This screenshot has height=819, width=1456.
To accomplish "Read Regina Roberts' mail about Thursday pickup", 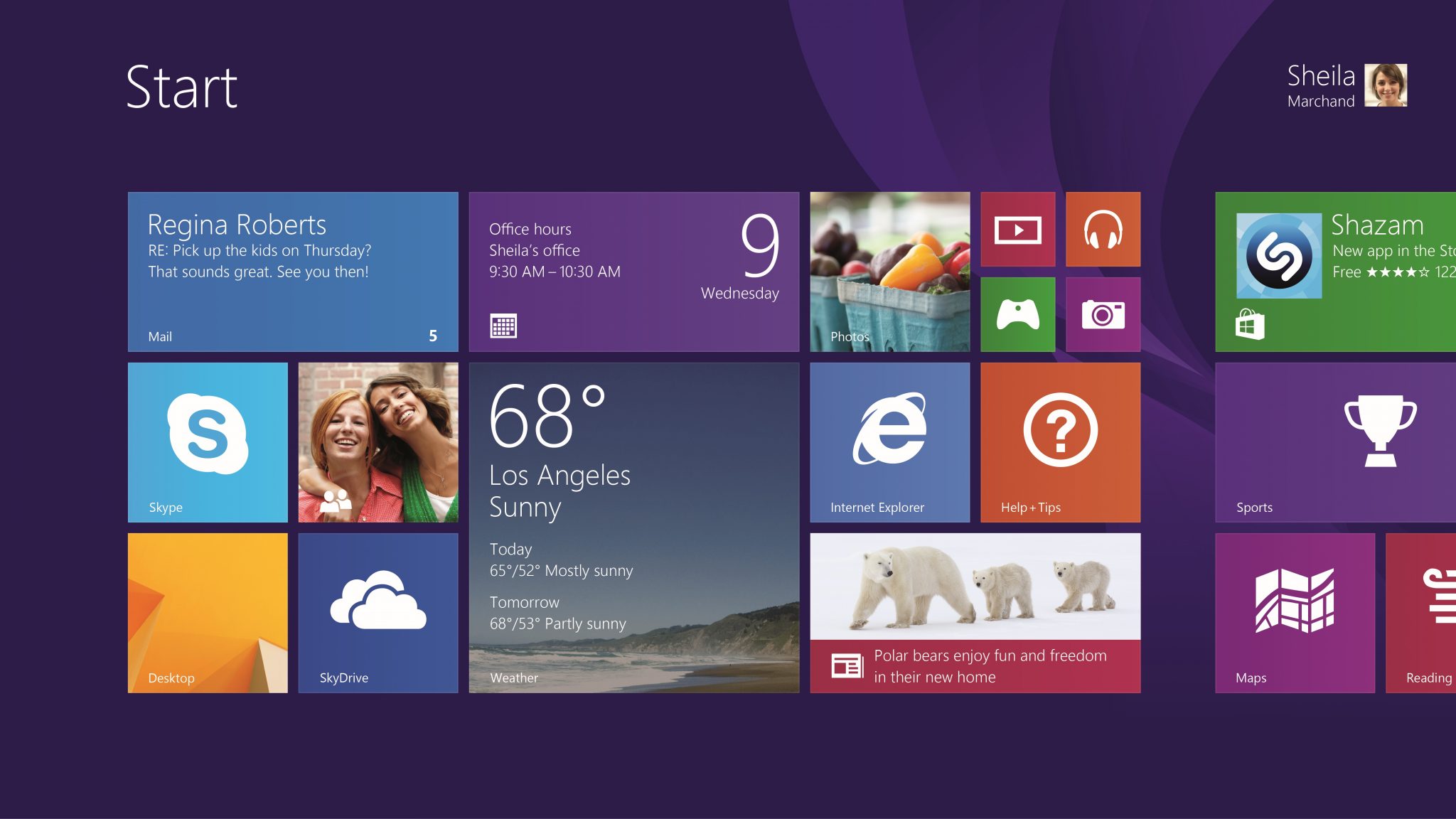I will (293, 270).
